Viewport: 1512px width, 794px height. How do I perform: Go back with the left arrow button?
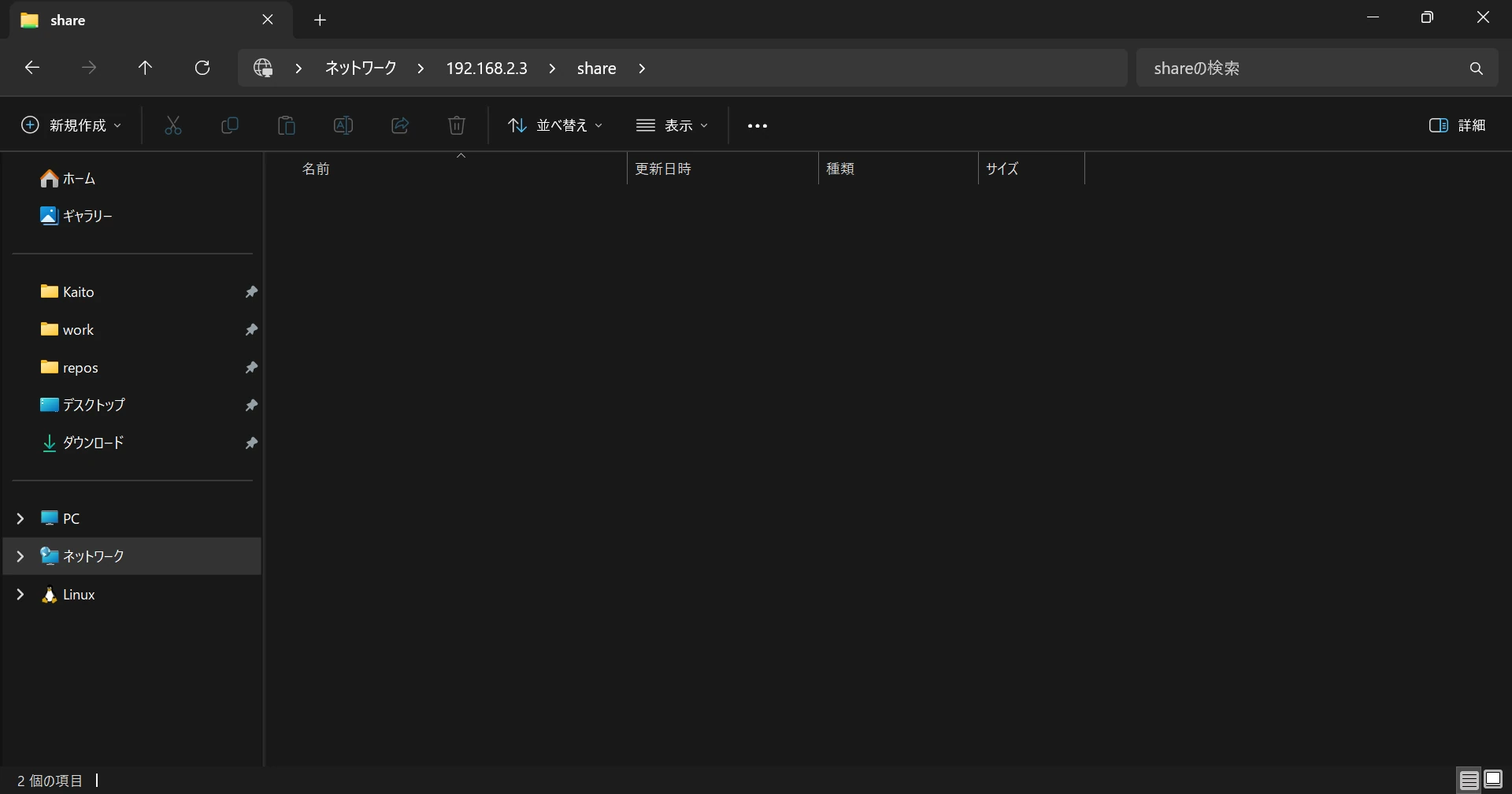pos(32,68)
